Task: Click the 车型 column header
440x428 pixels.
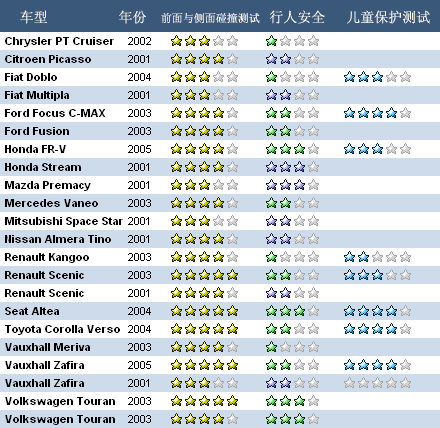Action: [x=33, y=17]
